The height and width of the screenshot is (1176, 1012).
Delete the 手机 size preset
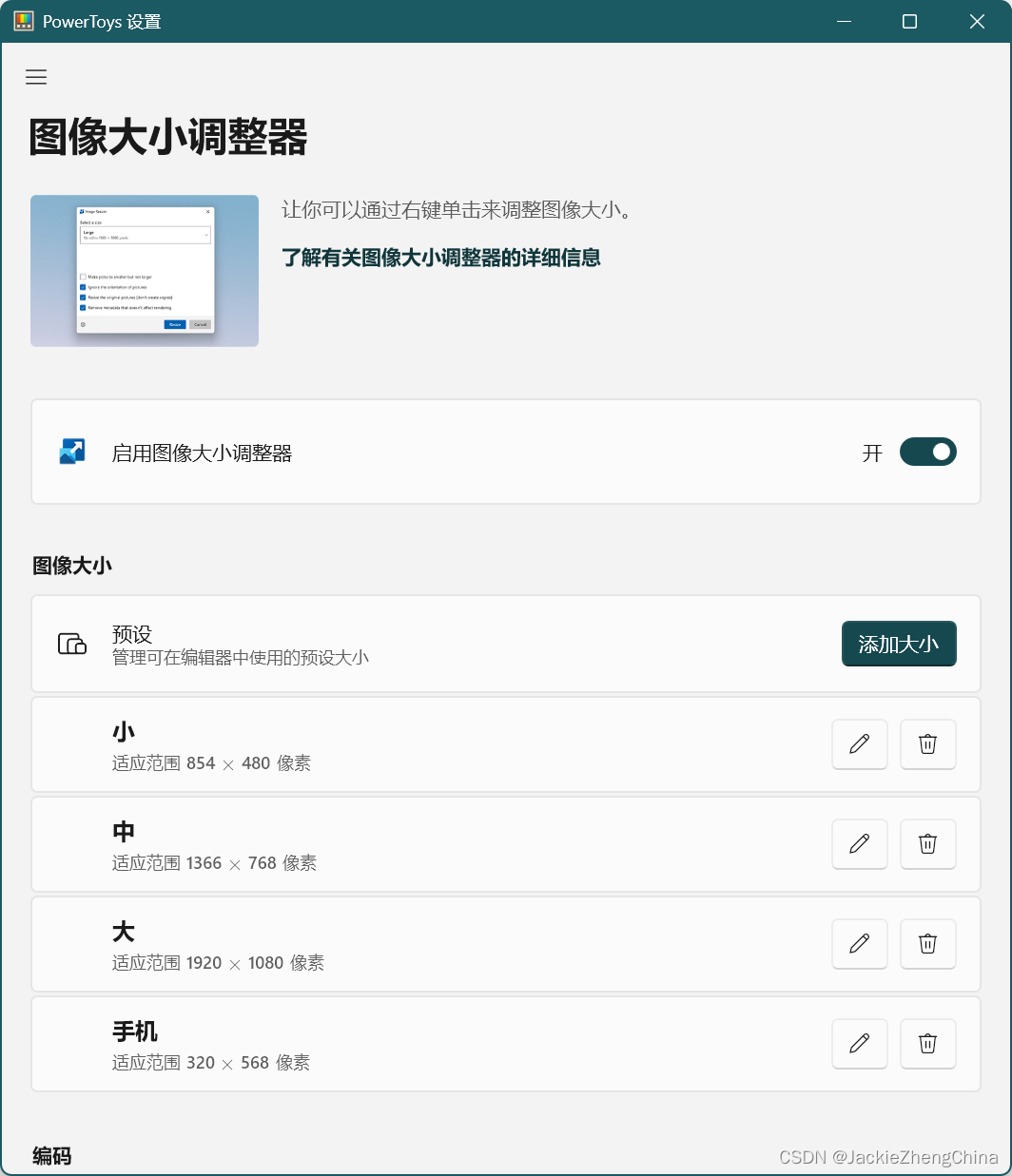pyautogui.click(x=928, y=1043)
